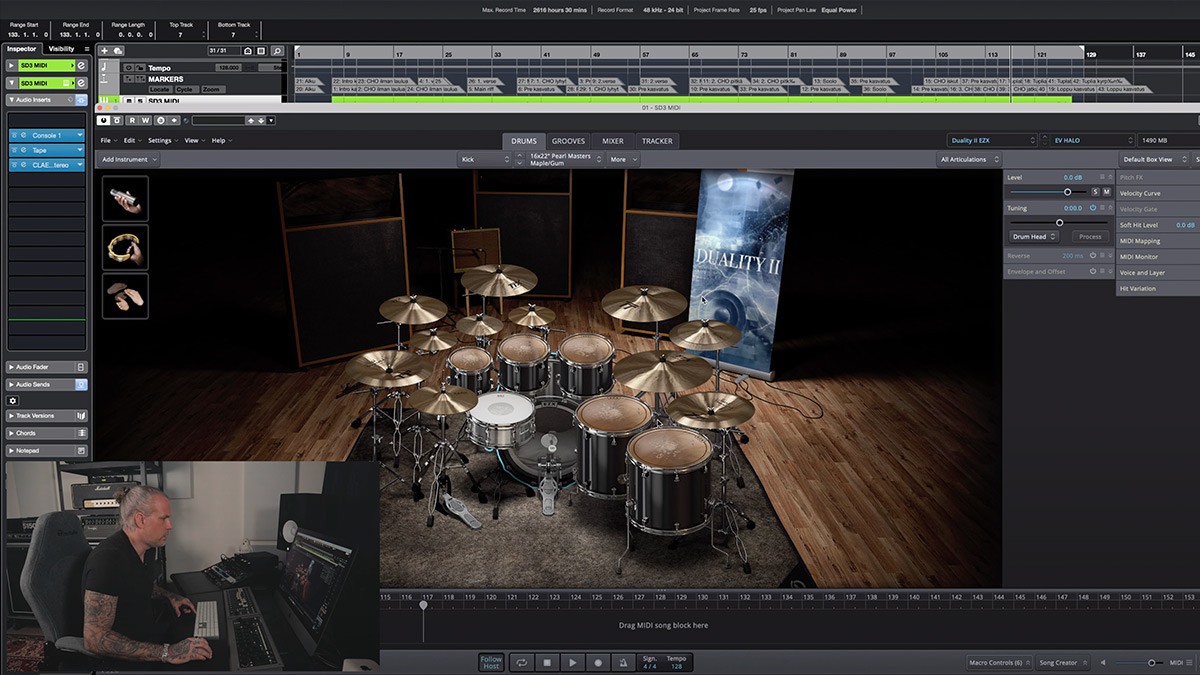Toggle the plugin activate power icon
1200x675 pixels.
104,120
